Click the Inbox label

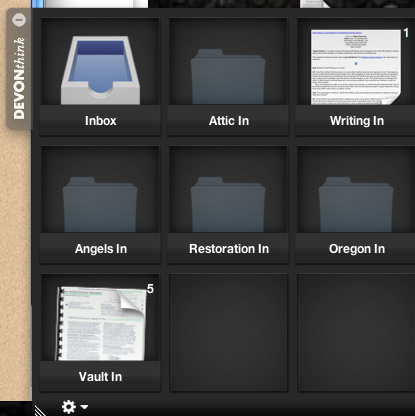point(100,121)
